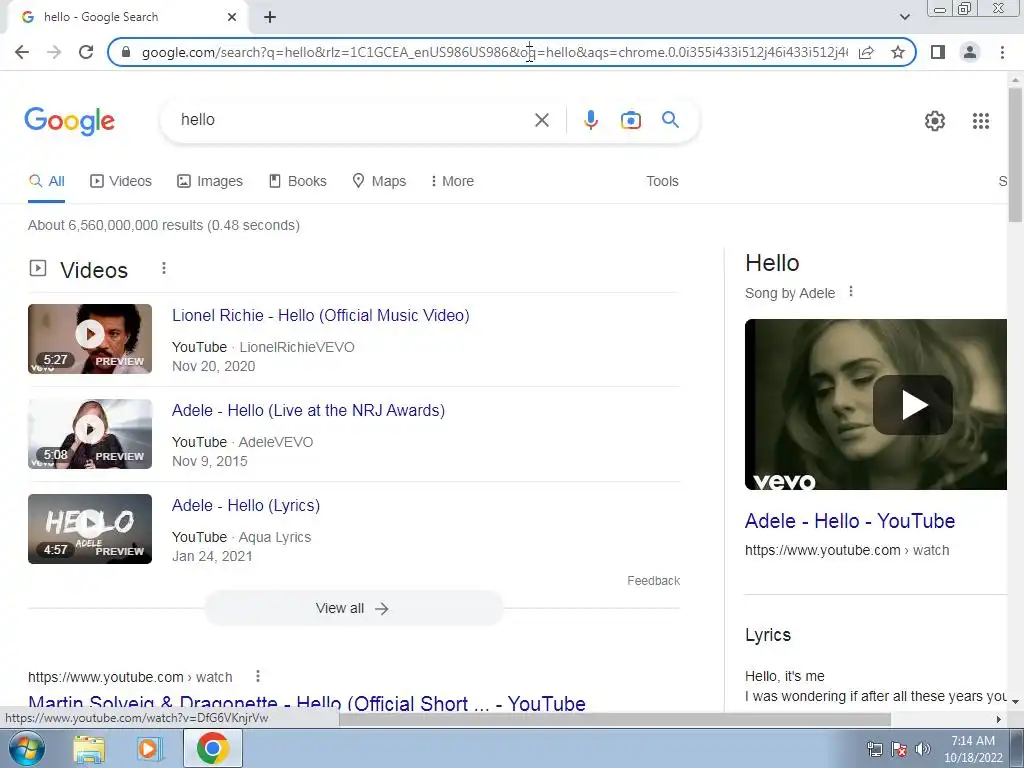
Task: Play the Adele Hello Lyrics thumbnail
Action: tap(90, 529)
